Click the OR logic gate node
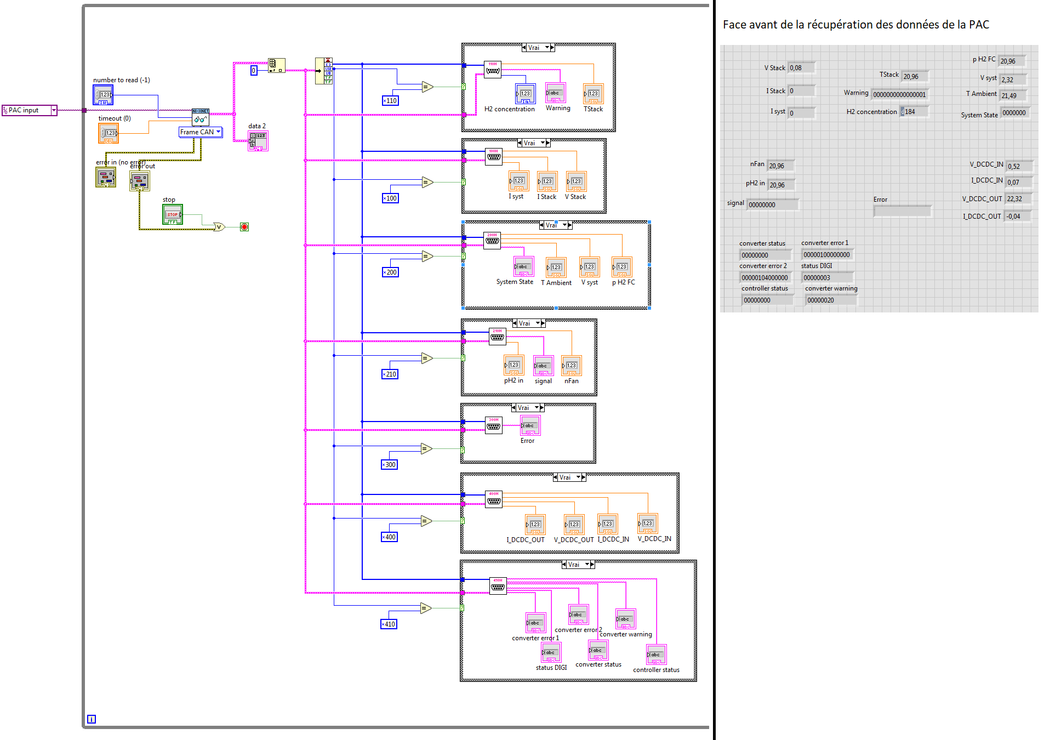The width and height of the screenshot is (1050, 740). (x=219, y=227)
